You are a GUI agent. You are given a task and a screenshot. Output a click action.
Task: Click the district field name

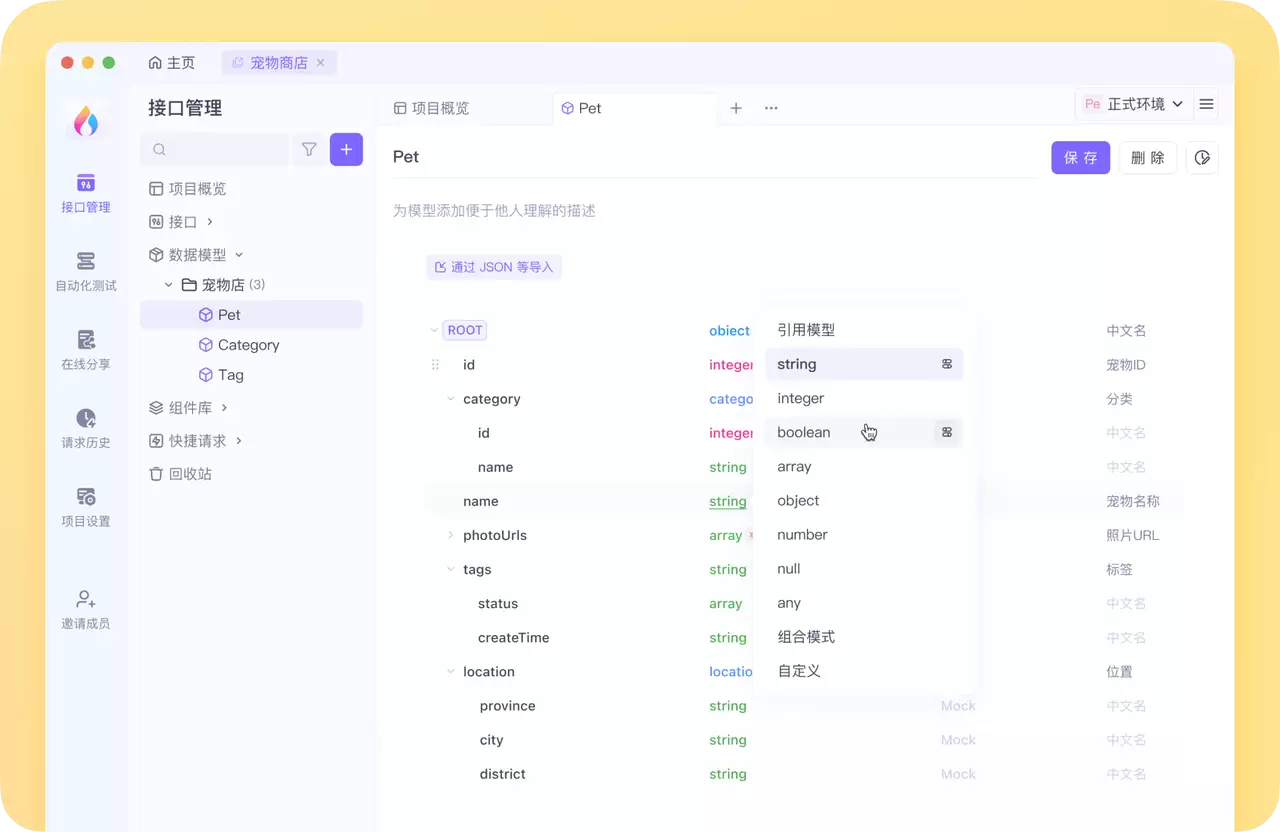[x=502, y=774]
